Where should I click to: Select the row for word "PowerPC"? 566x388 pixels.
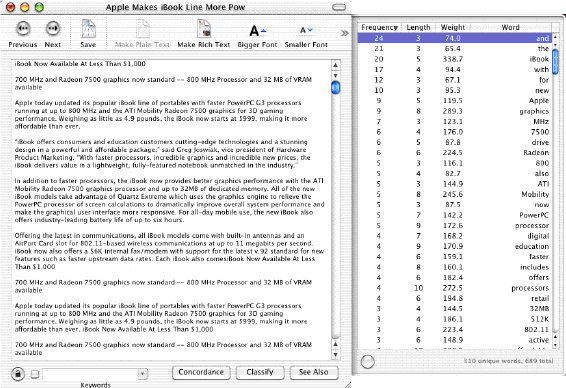(x=454, y=215)
